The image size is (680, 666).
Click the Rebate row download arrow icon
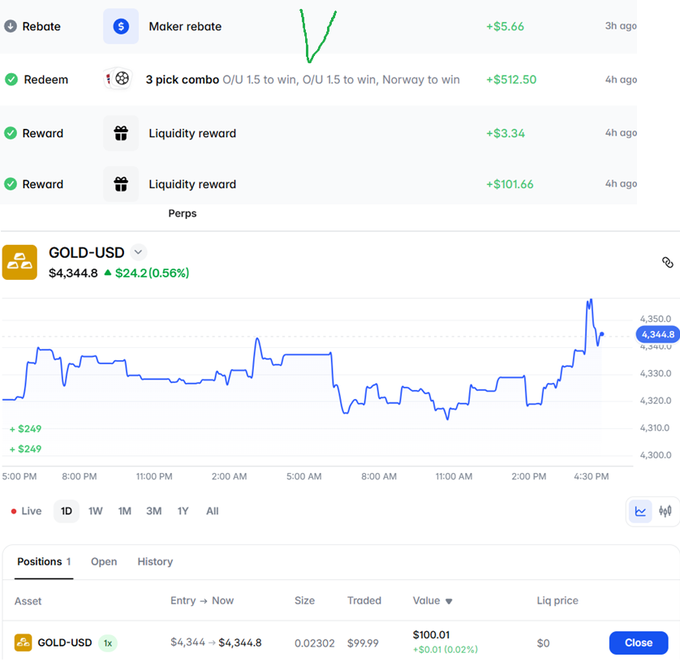tap(10, 26)
